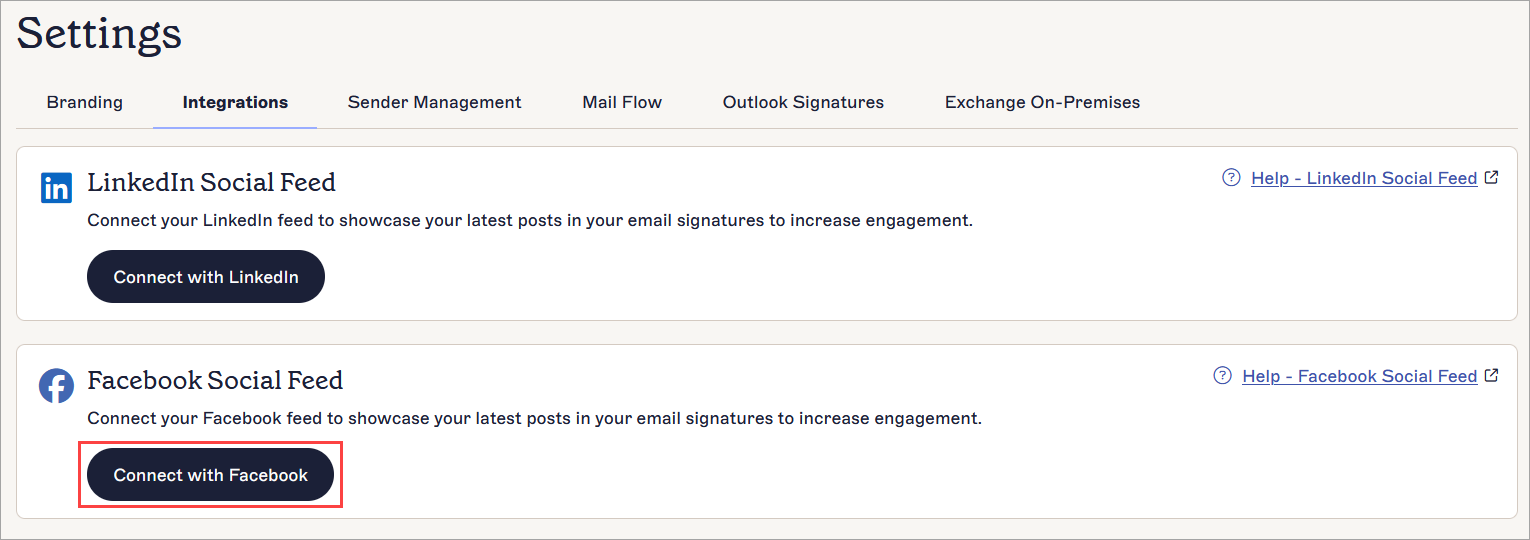Viewport: 1530px width, 540px height.
Task: Click external link icon after Facebook help
Action: [x=1492, y=376]
